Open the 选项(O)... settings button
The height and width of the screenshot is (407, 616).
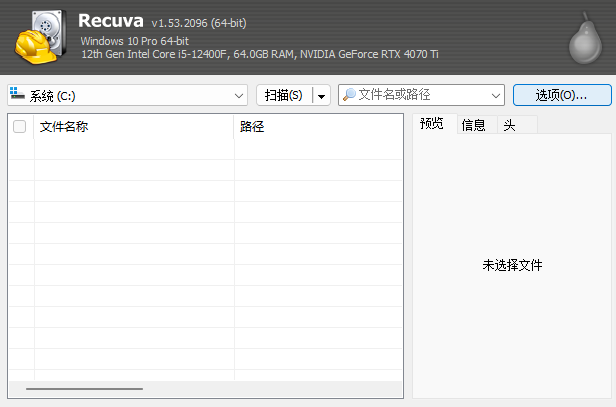pyautogui.click(x=562, y=95)
